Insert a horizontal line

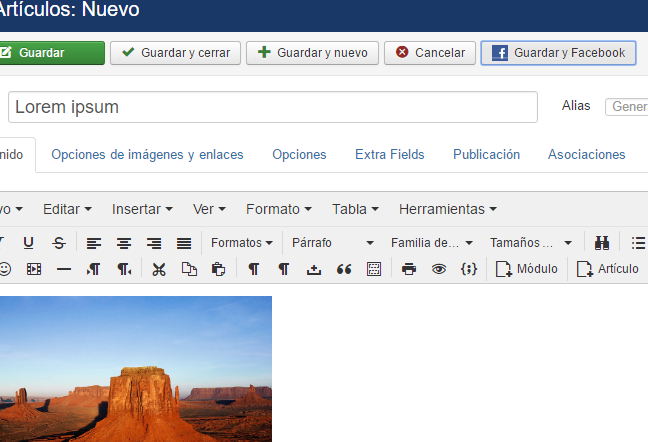64,269
